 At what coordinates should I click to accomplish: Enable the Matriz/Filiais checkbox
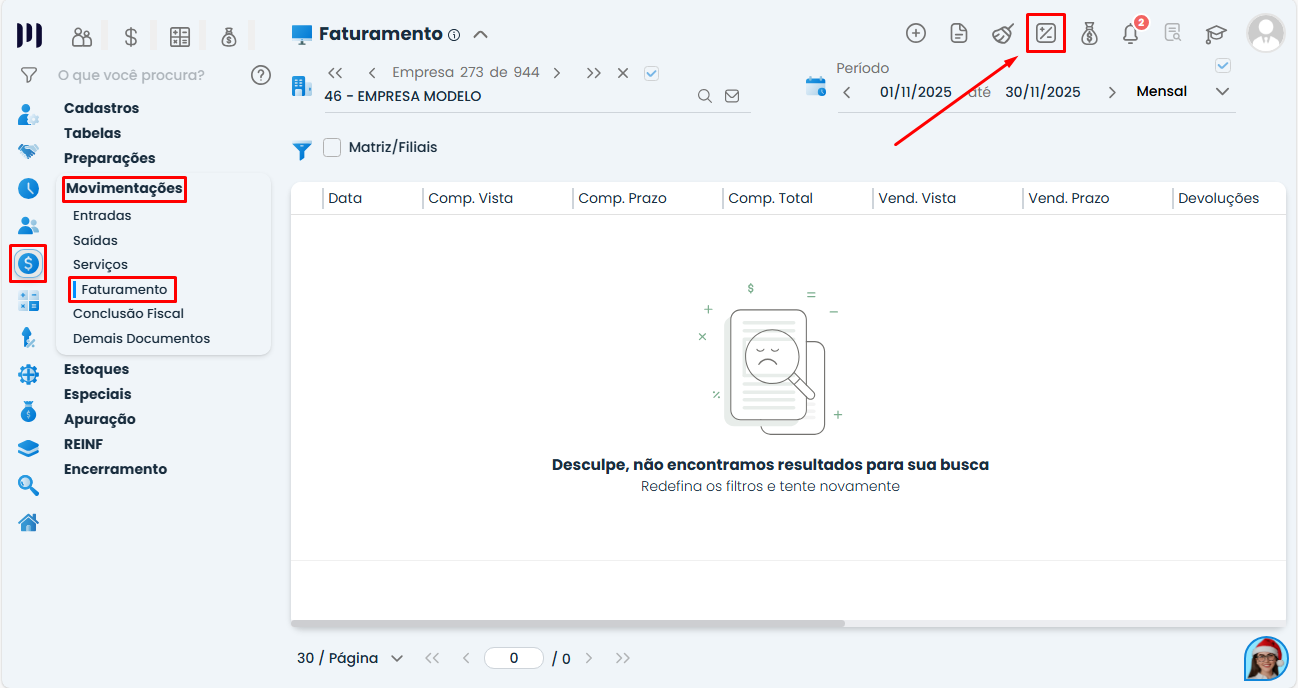pyautogui.click(x=332, y=147)
